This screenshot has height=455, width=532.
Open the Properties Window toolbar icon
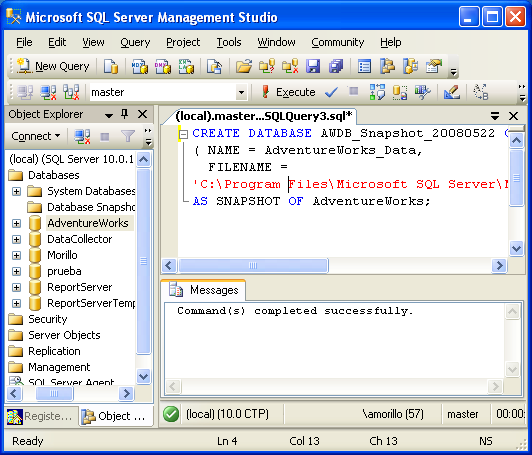434,66
